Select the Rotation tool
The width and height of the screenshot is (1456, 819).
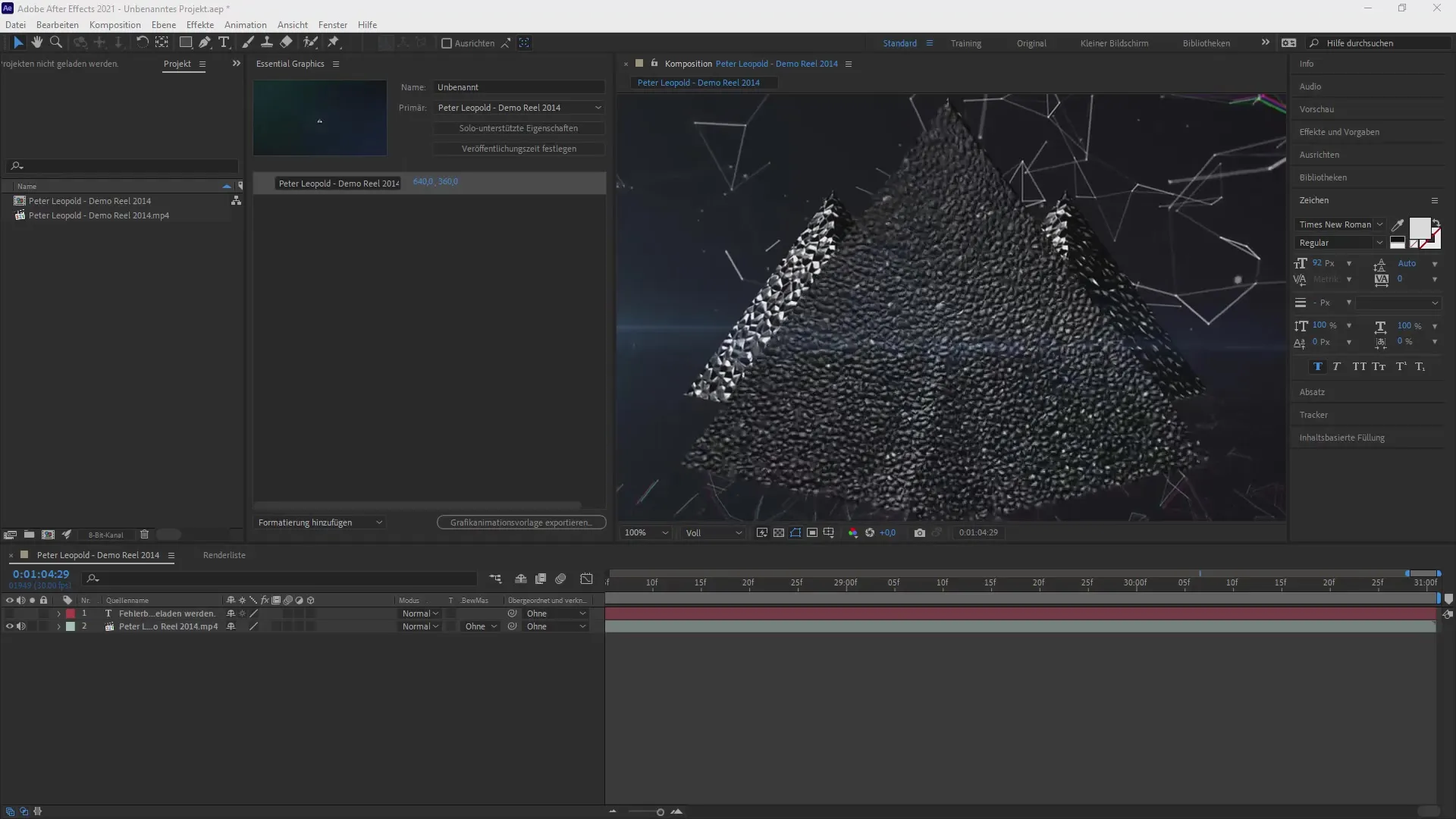(142, 43)
